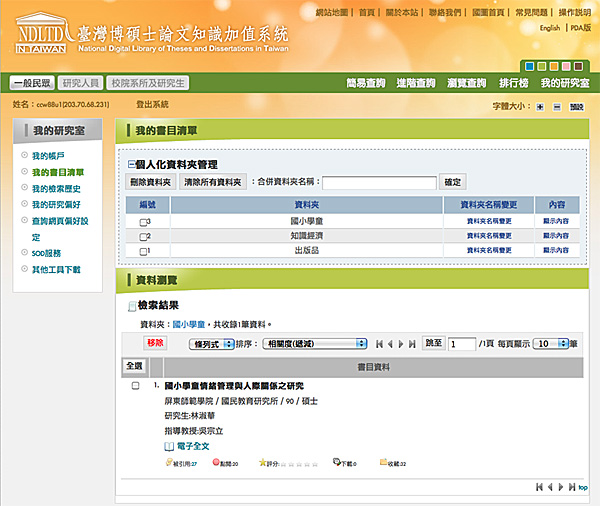The height and width of the screenshot is (506, 600).
Task: Decrease font size with minus icon
Action: [556, 106]
